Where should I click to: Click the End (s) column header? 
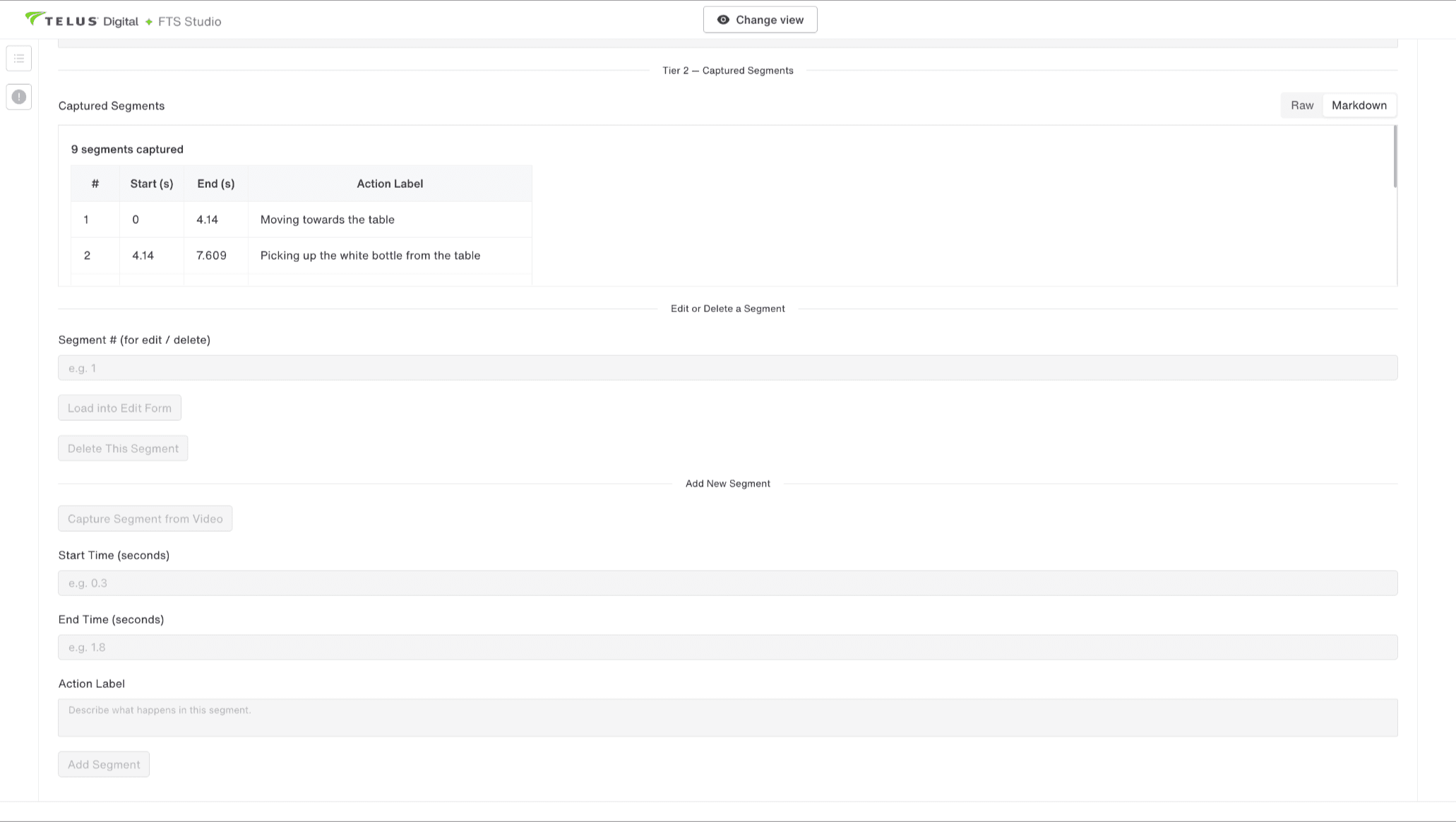216,184
